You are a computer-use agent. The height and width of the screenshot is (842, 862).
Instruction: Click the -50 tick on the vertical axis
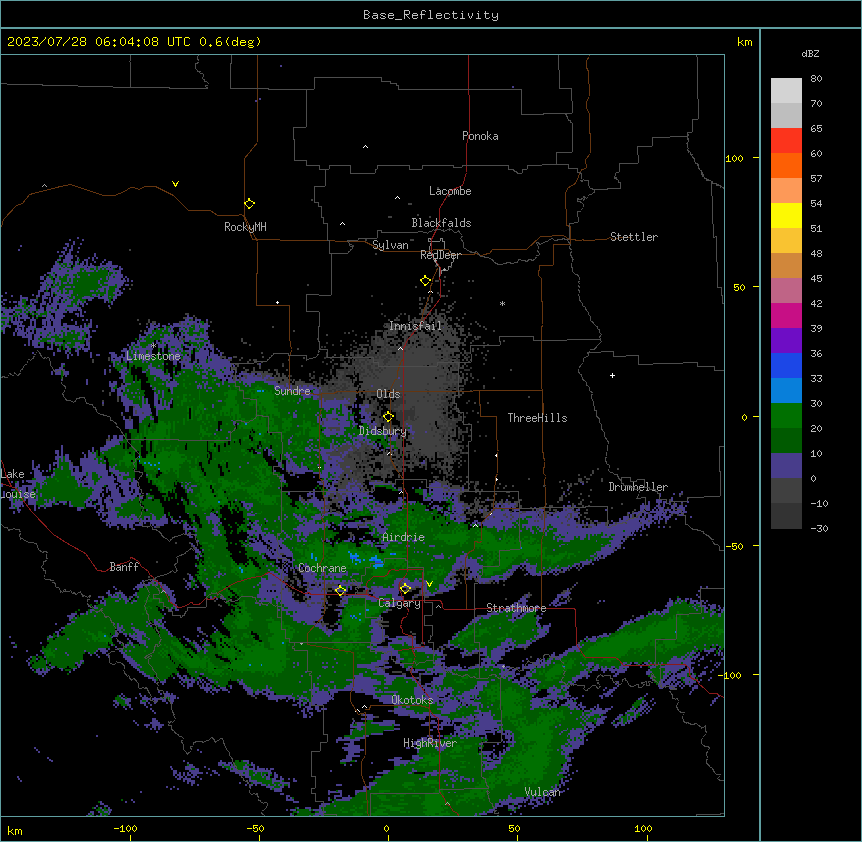pyautogui.click(x=734, y=546)
